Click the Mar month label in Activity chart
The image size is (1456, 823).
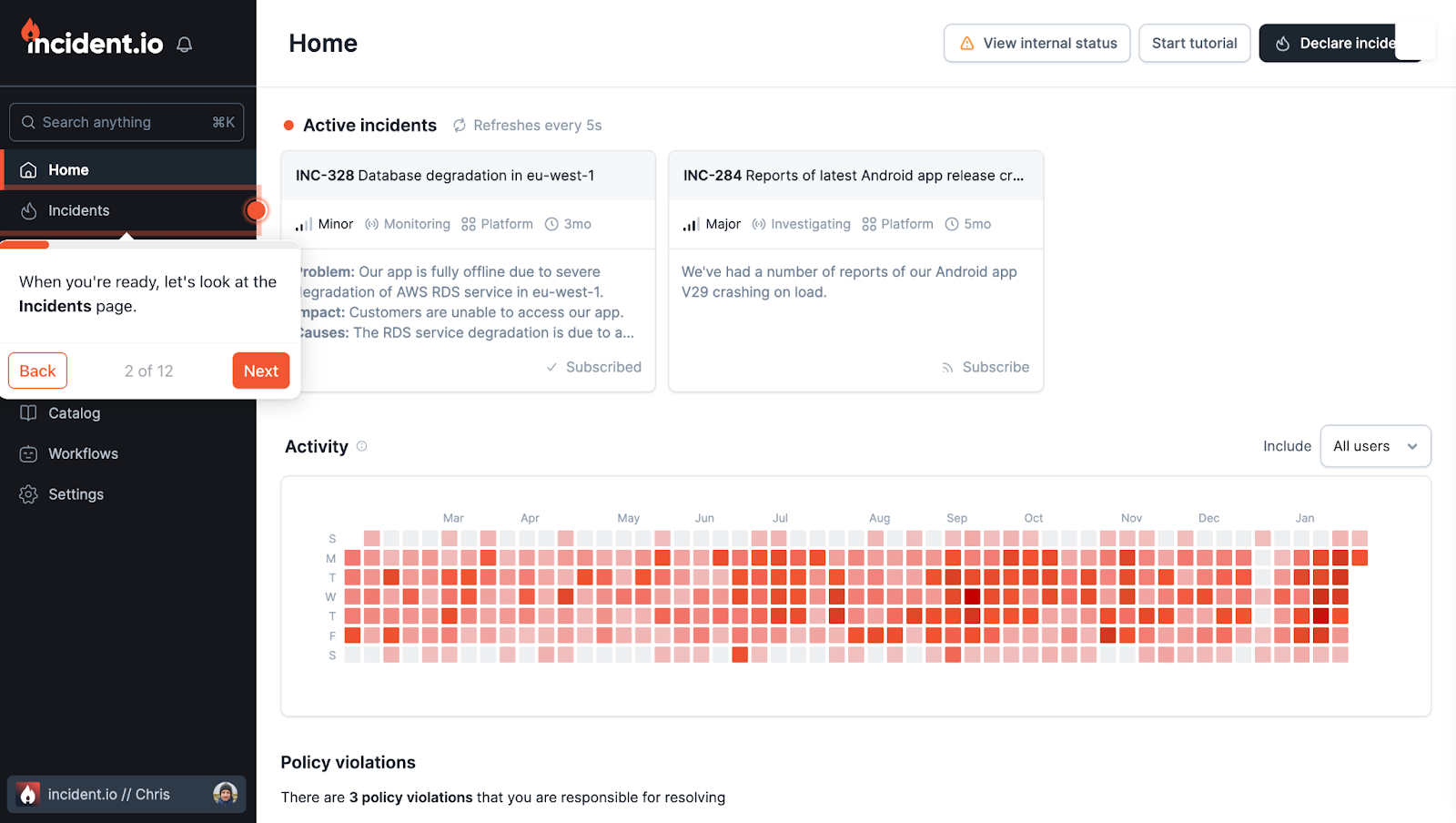click(453, 518)
